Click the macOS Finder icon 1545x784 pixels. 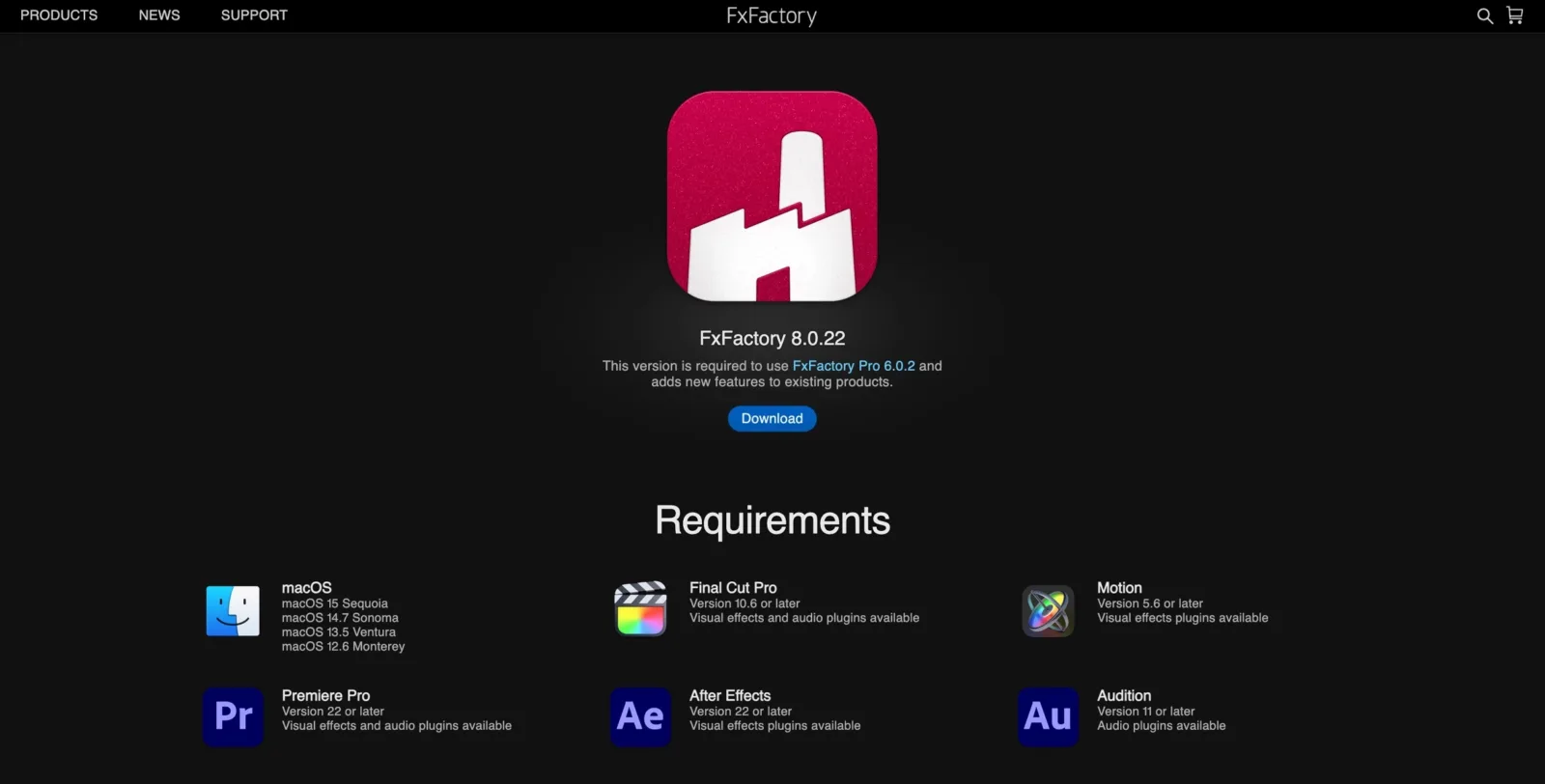[x=233, y=611]
